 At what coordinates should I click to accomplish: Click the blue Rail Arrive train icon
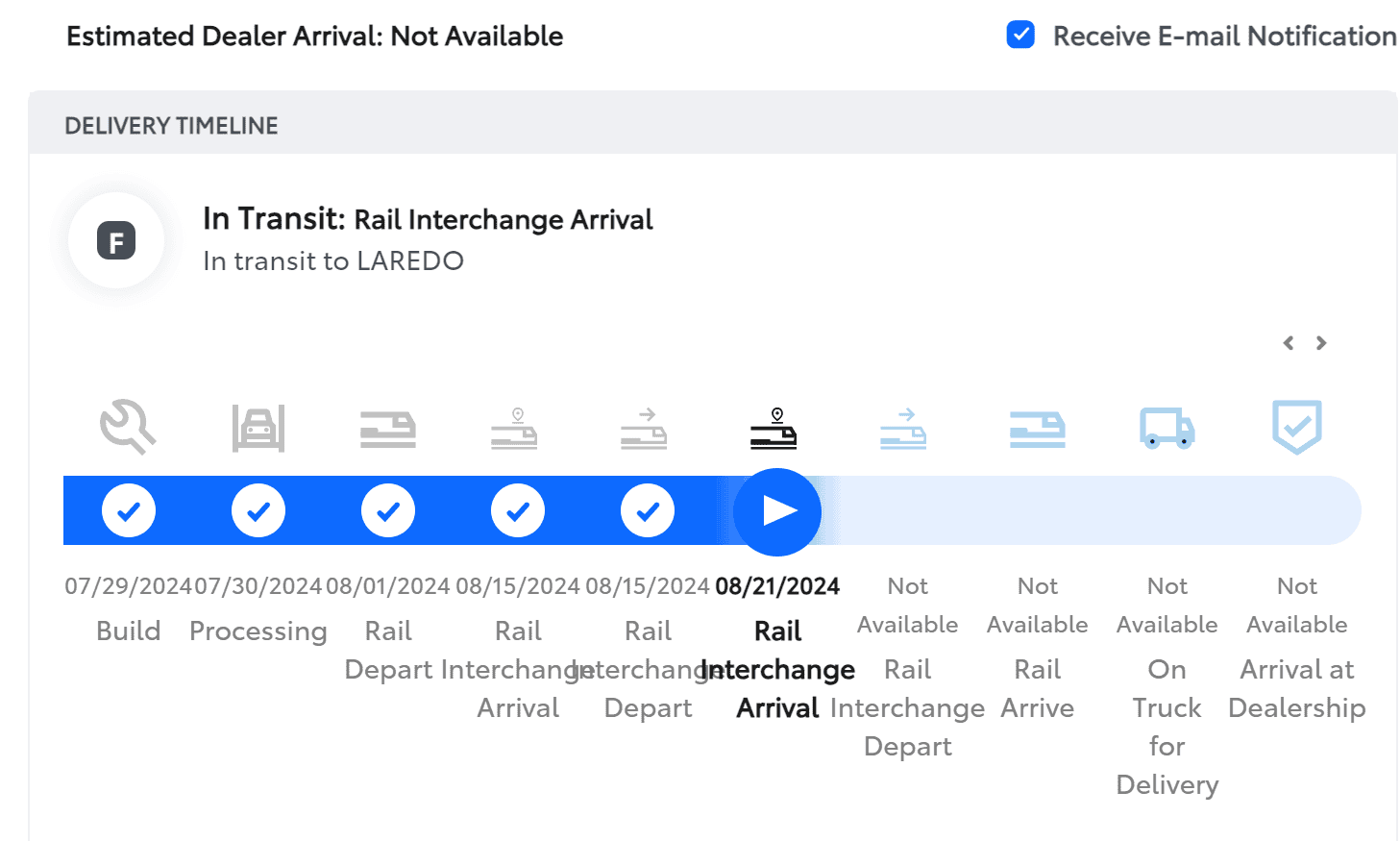point(1038,429)
